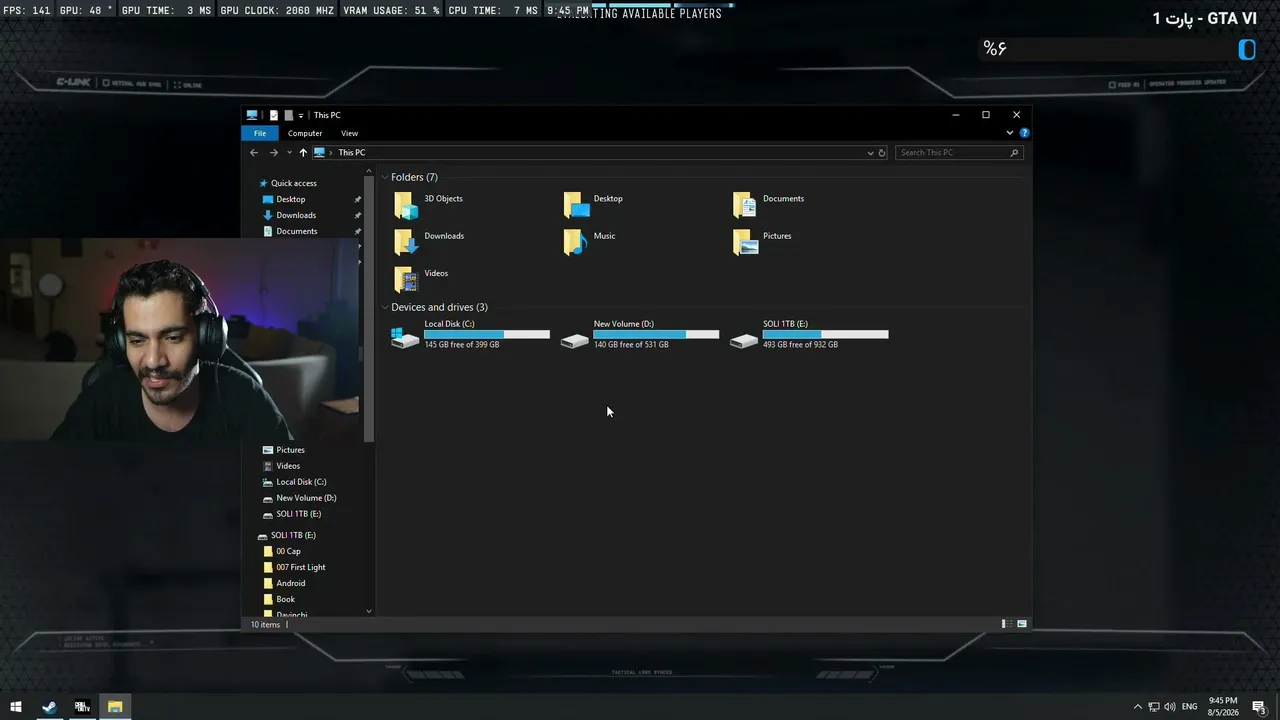Open Explorer help with the question mark

1024,133
